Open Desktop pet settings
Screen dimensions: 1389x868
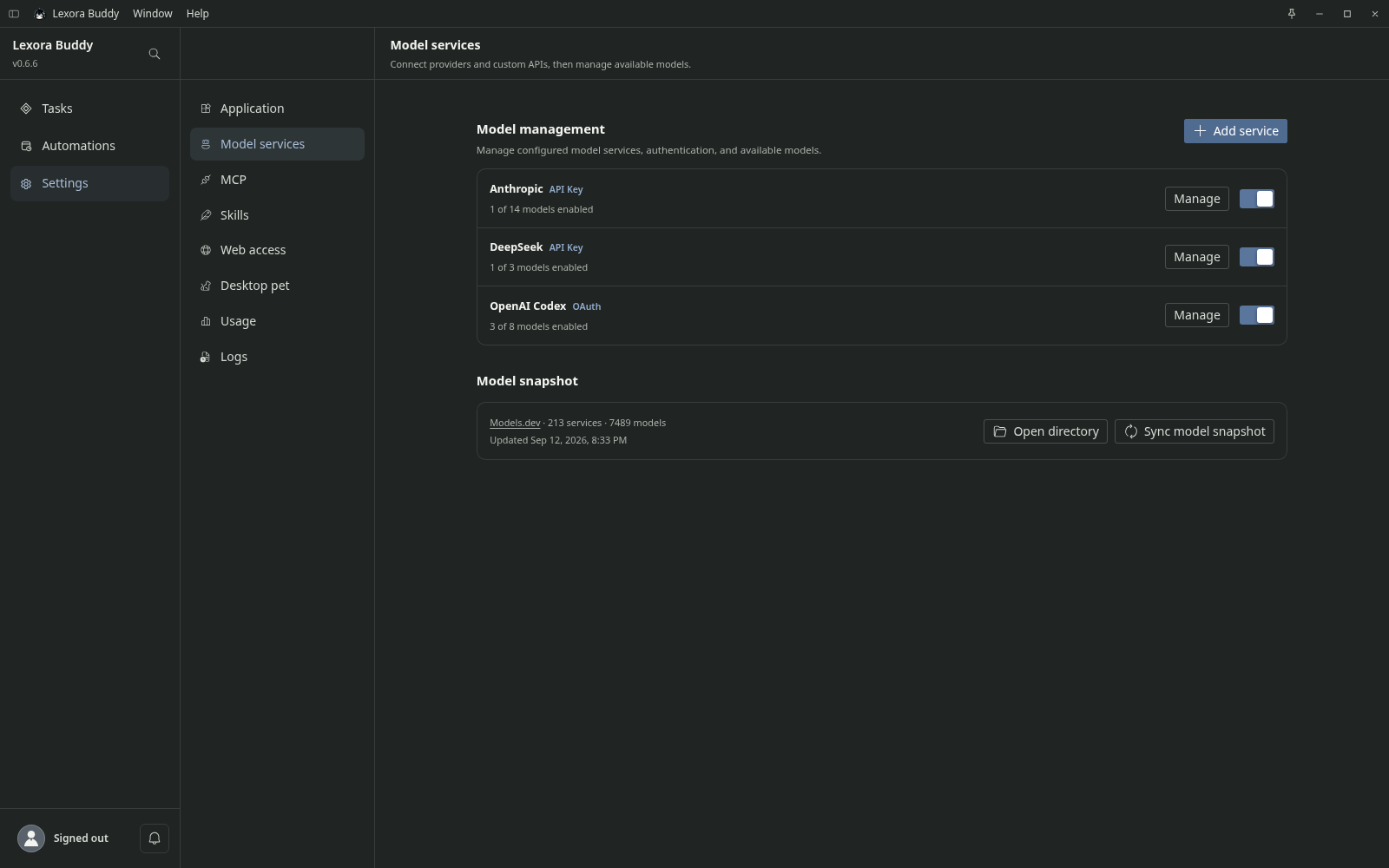pyautogui.click(x=277, y=286)
